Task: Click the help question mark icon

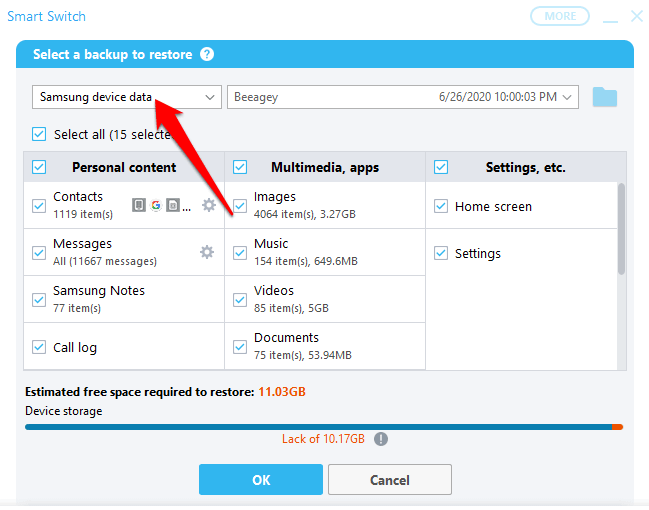Action: coord(207,54)
